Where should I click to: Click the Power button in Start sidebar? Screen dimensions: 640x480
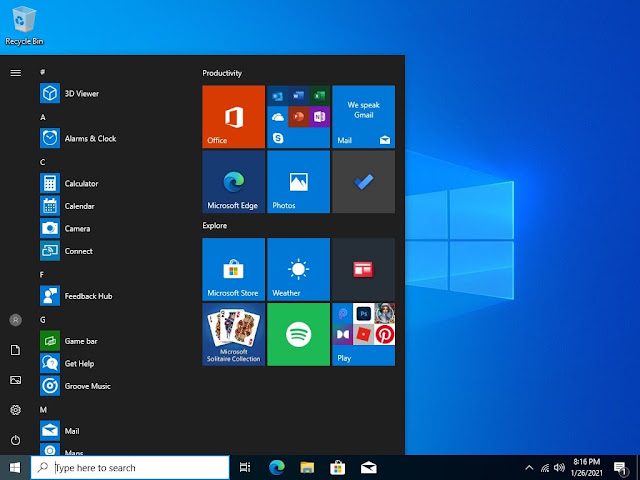[16, 440]
